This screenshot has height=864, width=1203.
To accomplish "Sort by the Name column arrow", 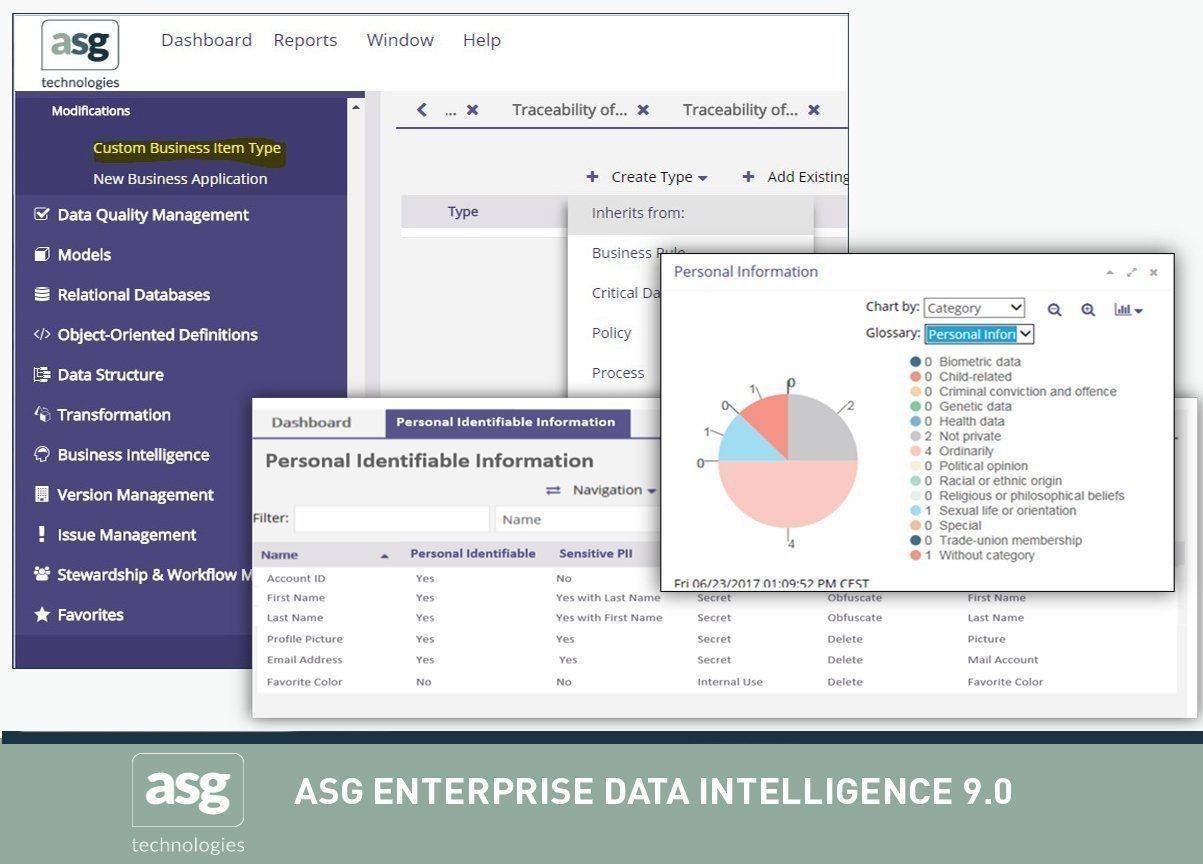I will point(385,555).
